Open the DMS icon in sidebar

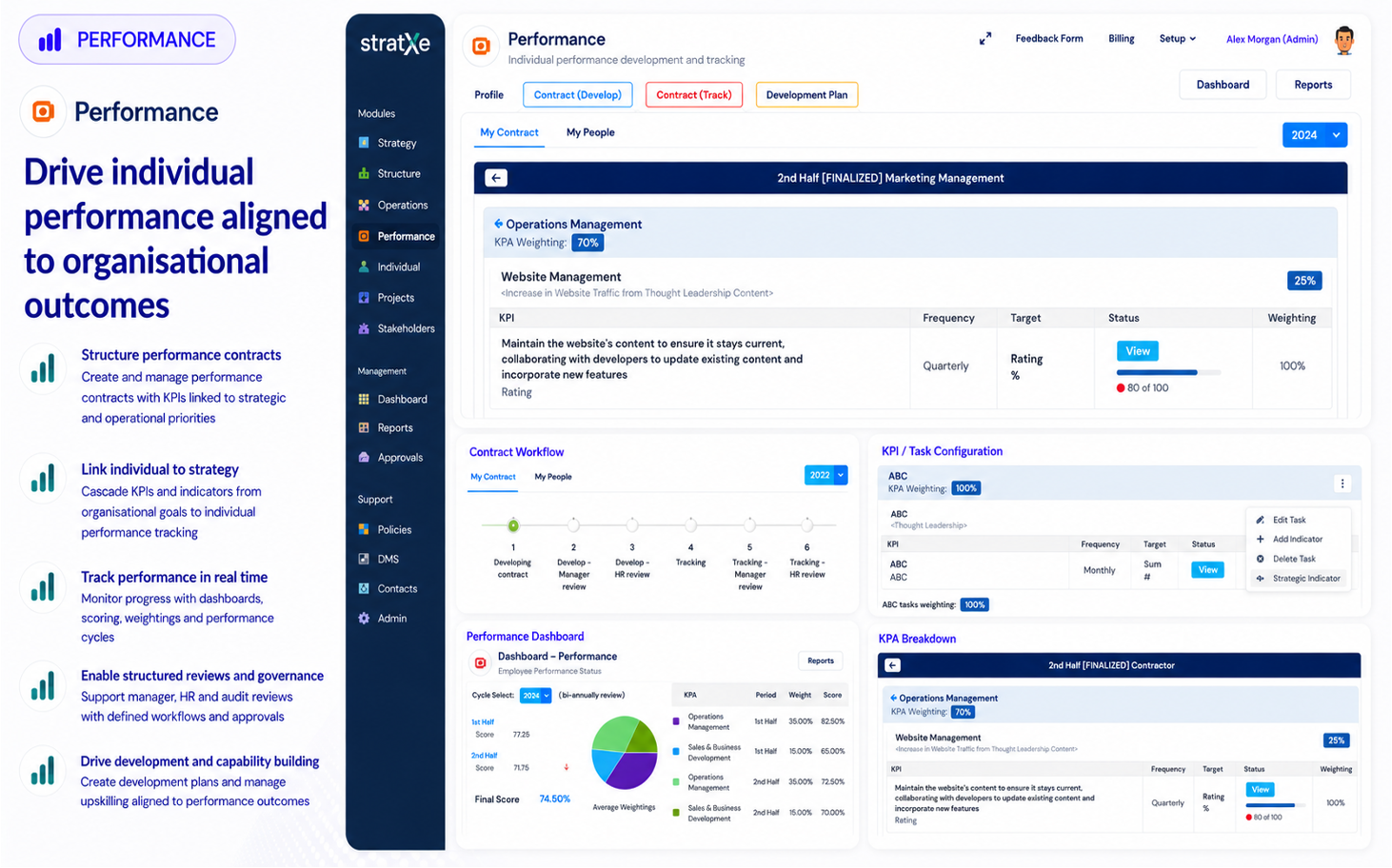pos(364,559)
